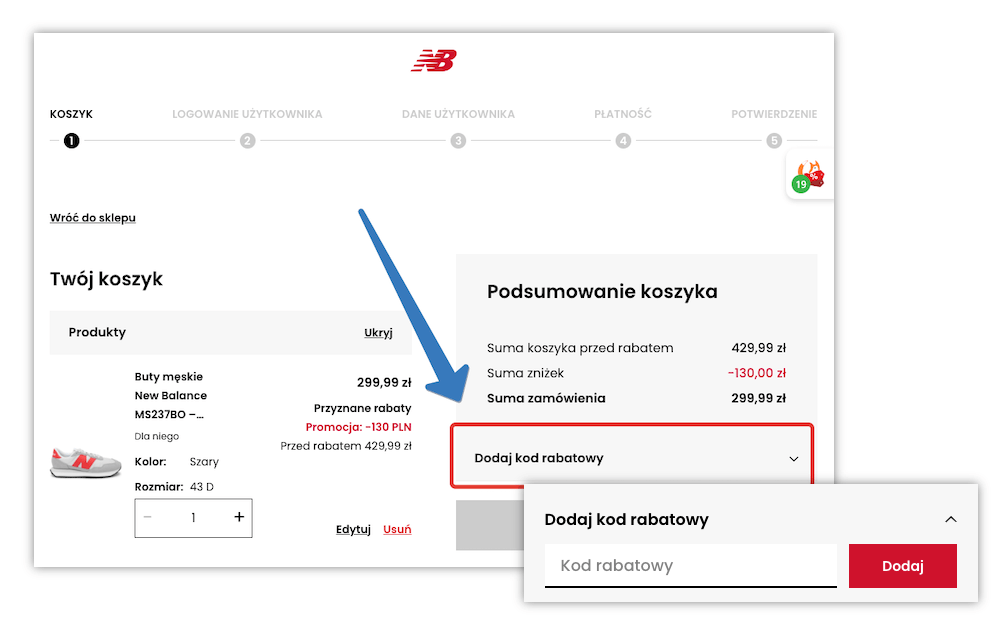Viewport: 1000px width, 620px height.
Task: Click step circle 1 for Koszyk
Action: (x=70, y=141)
